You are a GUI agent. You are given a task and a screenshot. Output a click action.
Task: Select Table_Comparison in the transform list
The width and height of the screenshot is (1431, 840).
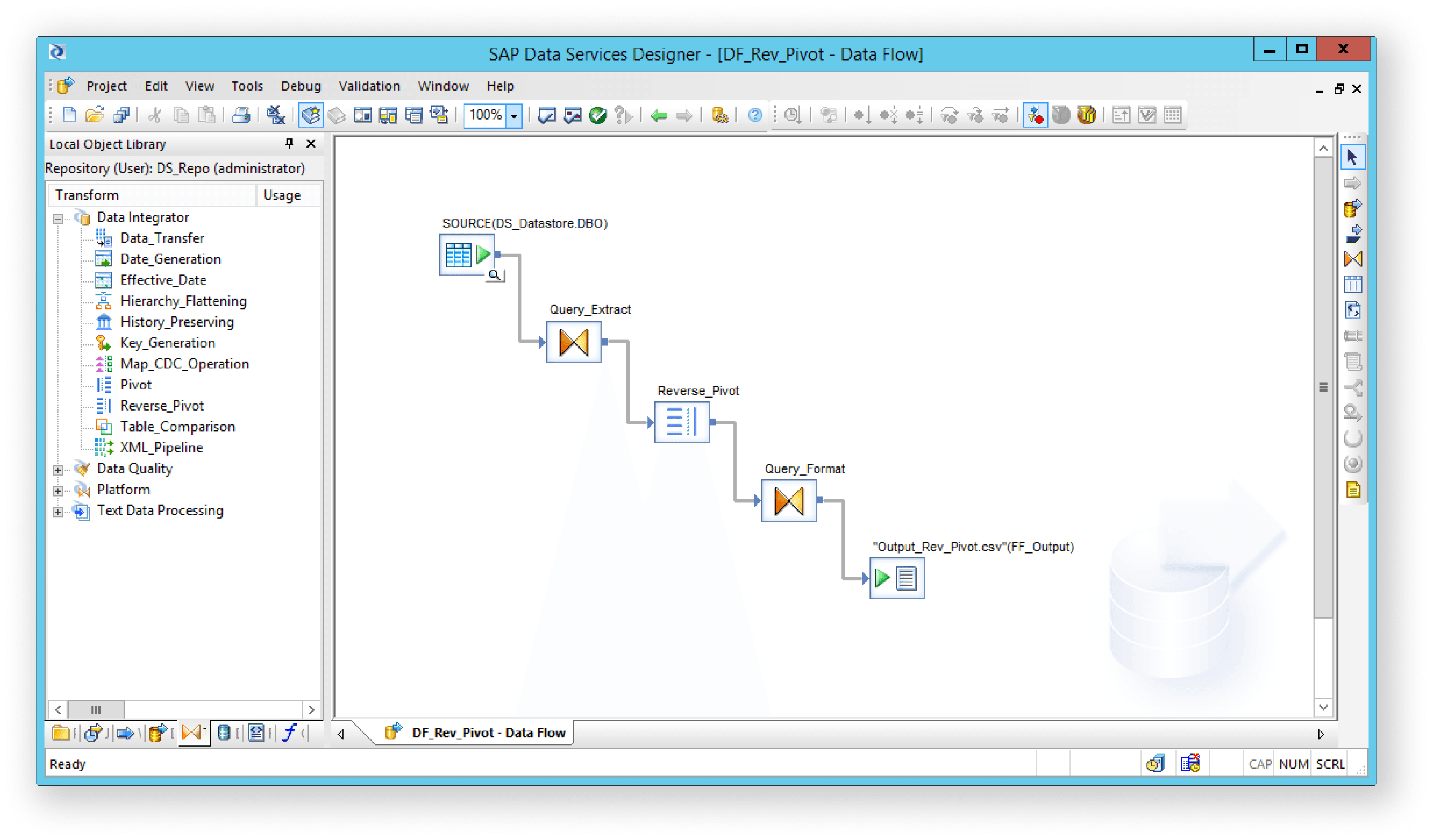click(177, 427)
